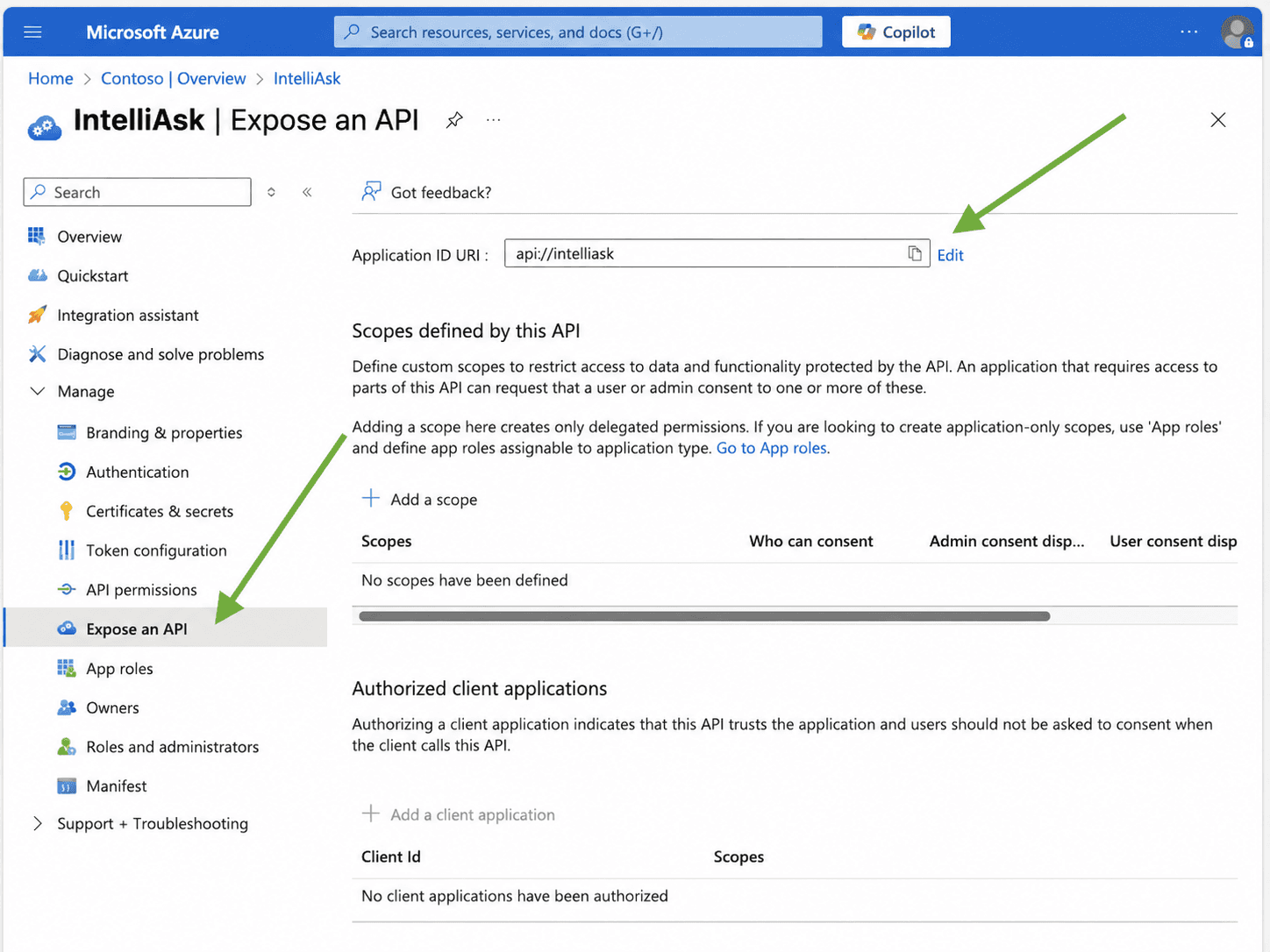Go to Microsoft Azure home logo text
This screenshot has width=1270, height=952.
click(x=153, y=32)
